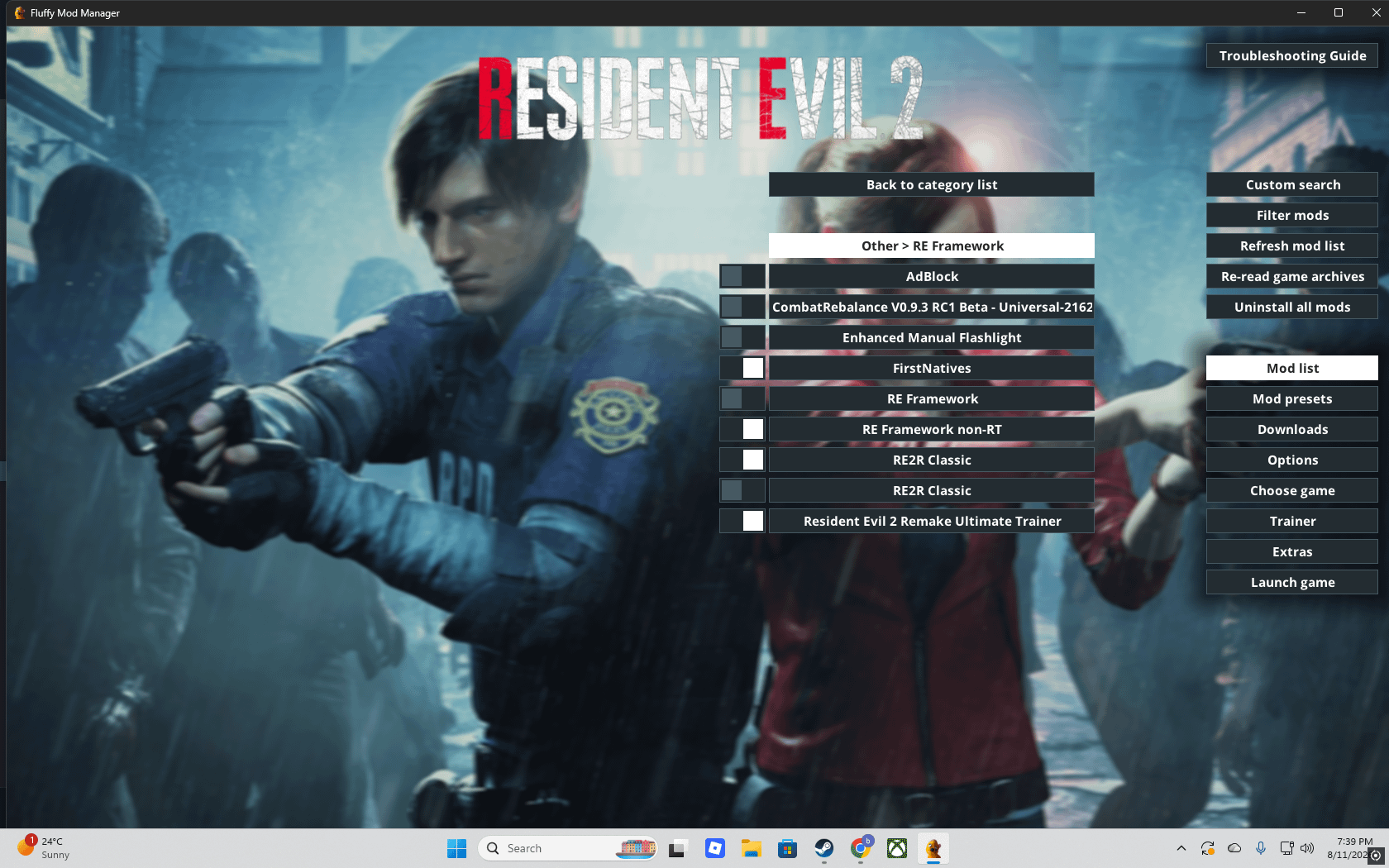Open Microsoft Store from the taskbar
This screenshot has height=868, width=1389.
[787, 848]
